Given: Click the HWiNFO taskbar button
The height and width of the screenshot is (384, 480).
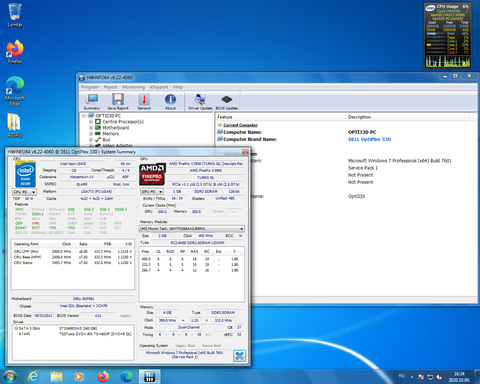Looking at the screenshot, I should [150, 377].
